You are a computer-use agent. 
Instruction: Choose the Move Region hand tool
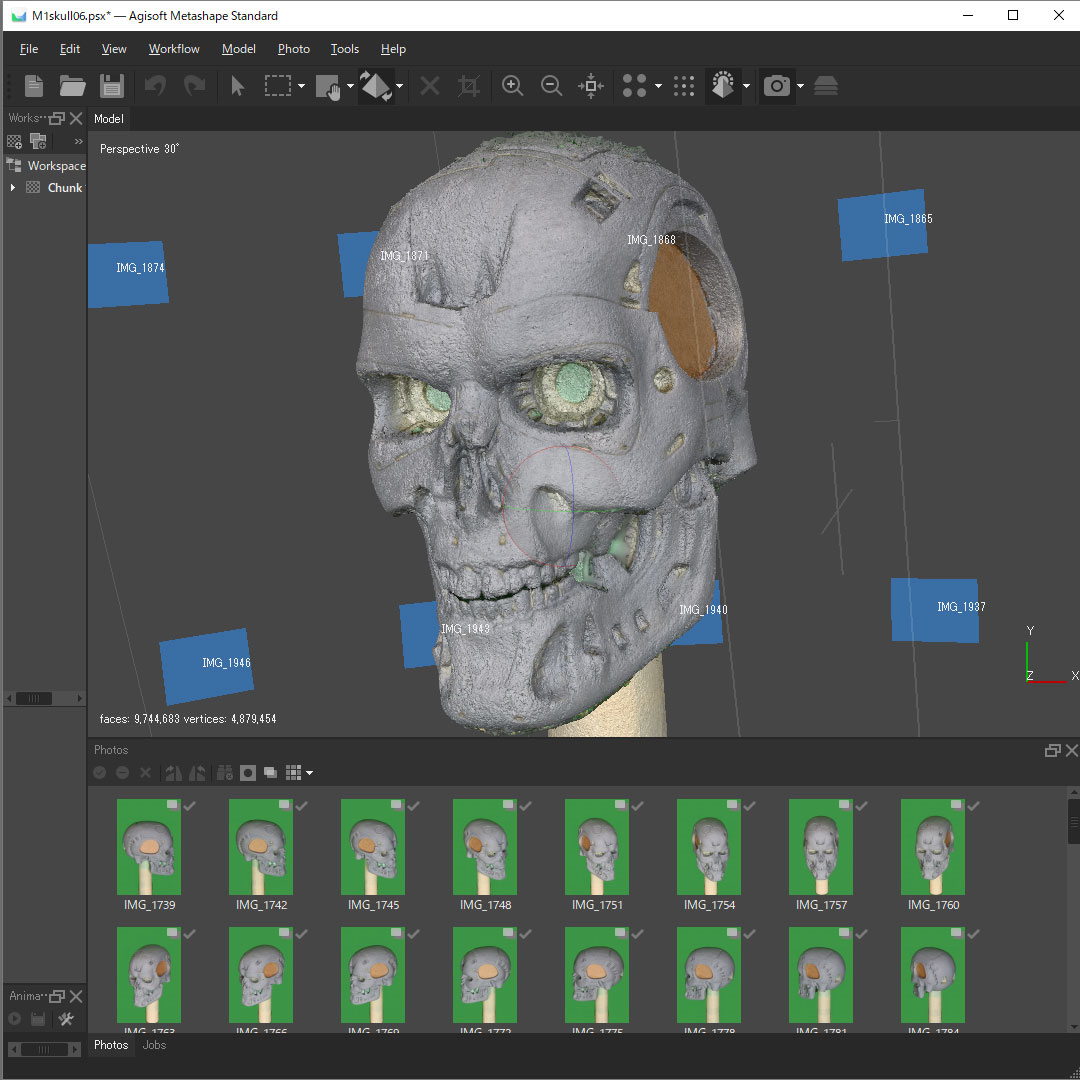point(328,87)
